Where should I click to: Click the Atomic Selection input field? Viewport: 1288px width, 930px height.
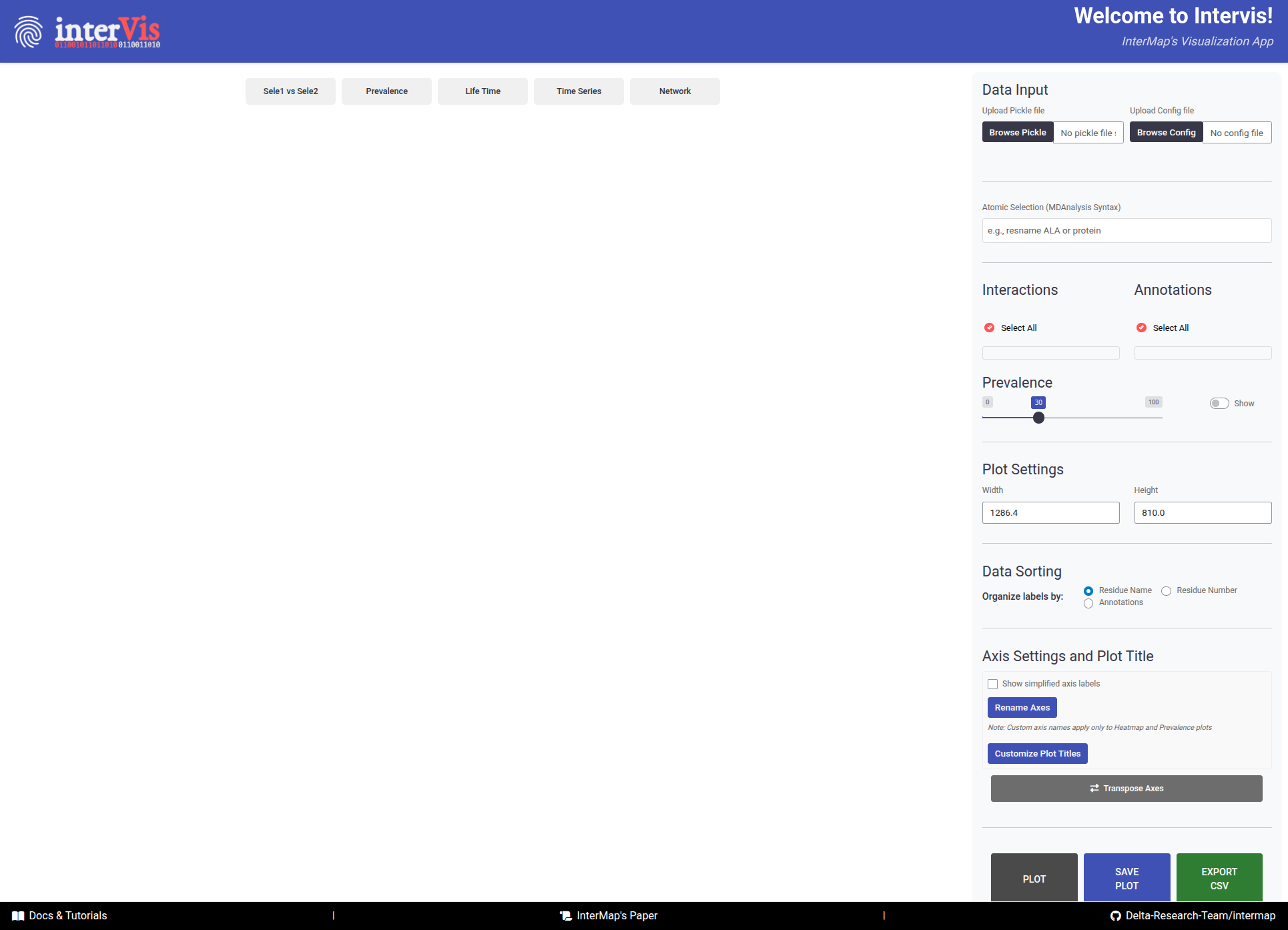pyautogui.click(x=1126, y=231)
